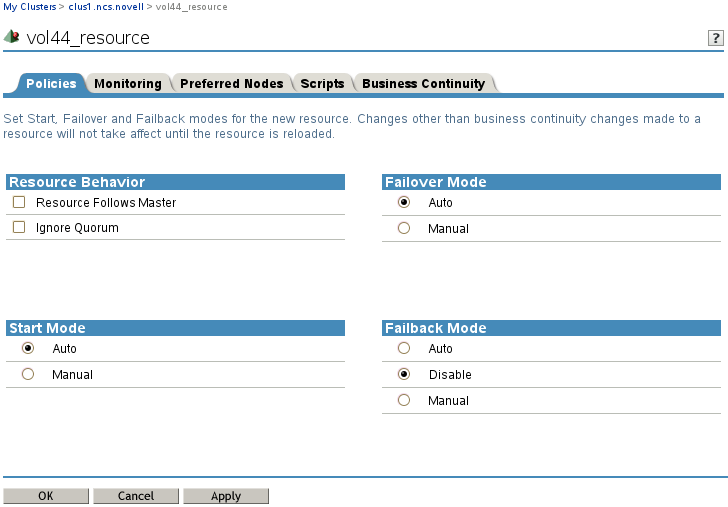Click the Cancel button
The image size is (728, 507).
click(x=136, y=496)
